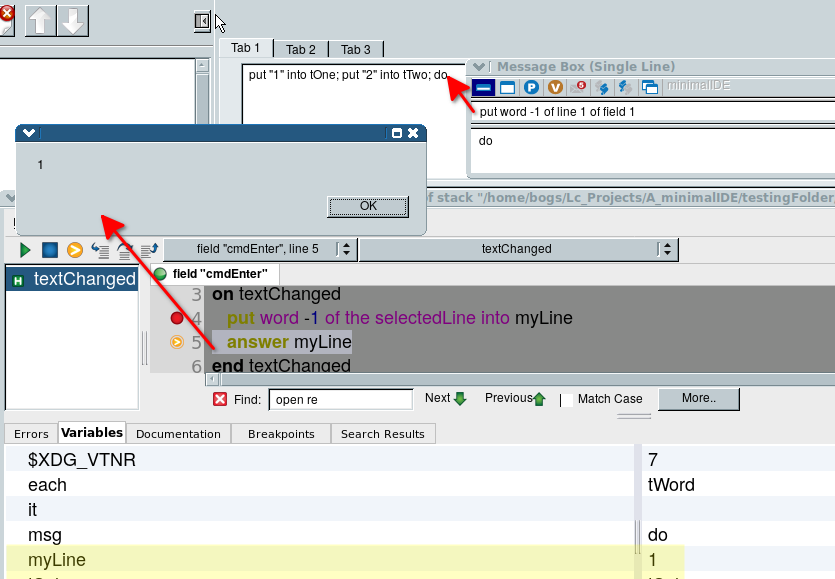
Task: Click "answer myLine" on script line 5
Action: pos(289,341)
